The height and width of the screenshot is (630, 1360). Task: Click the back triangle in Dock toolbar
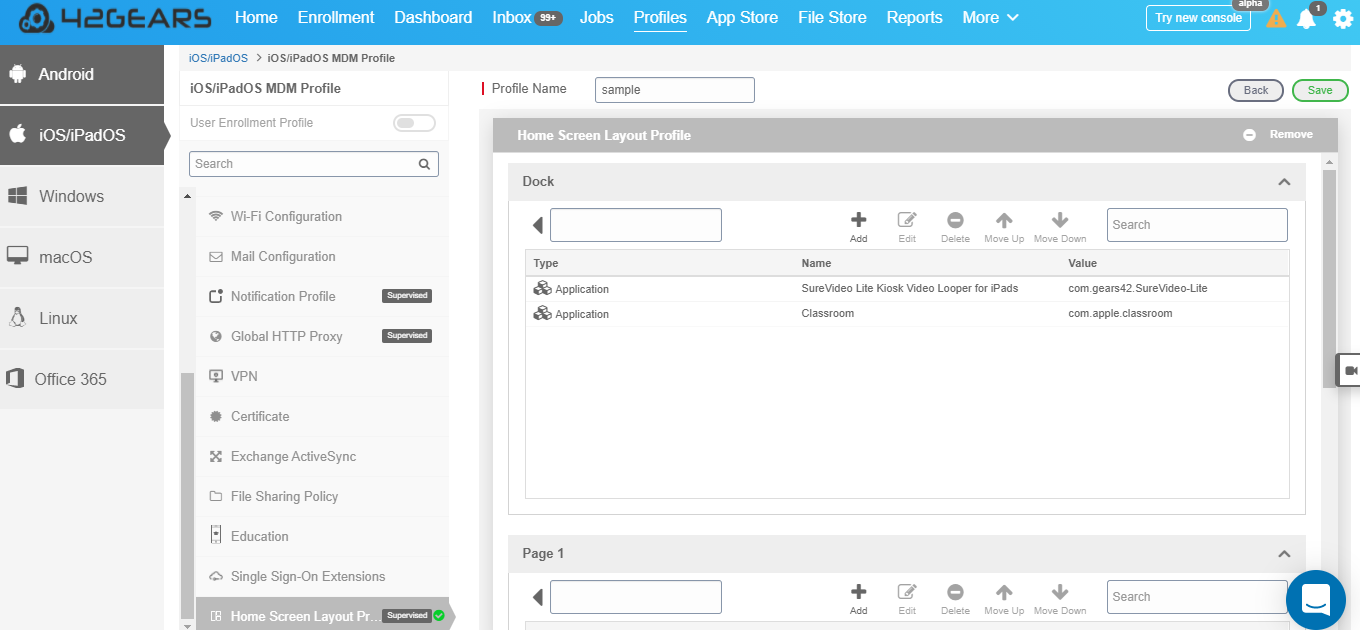[537, 225]
